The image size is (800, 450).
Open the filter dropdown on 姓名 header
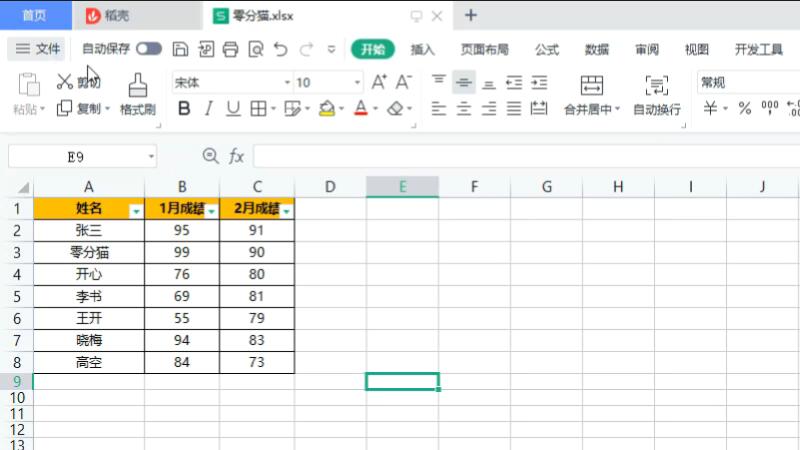136,211
